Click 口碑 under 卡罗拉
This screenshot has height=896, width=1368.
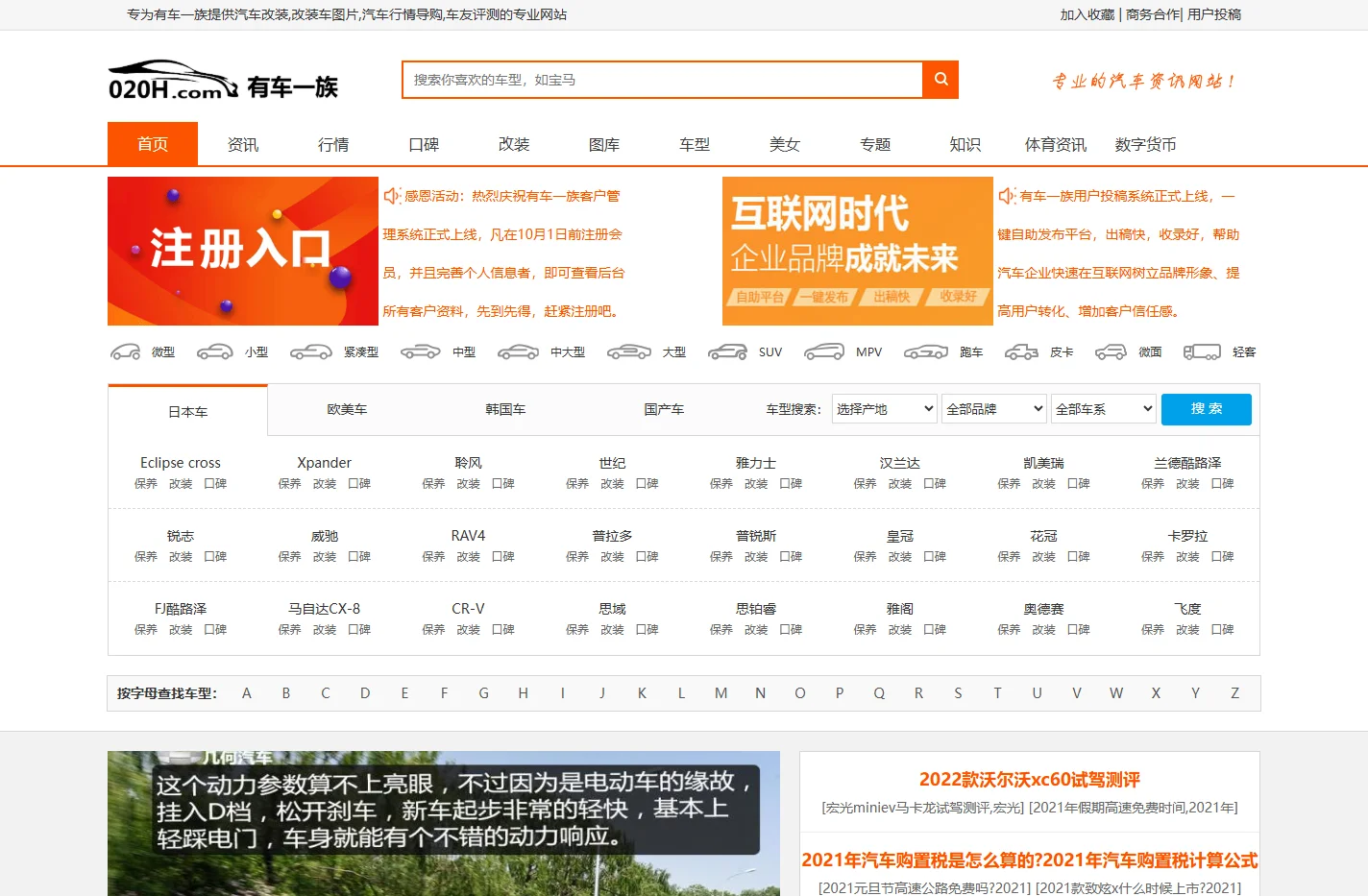(1223, 557)
